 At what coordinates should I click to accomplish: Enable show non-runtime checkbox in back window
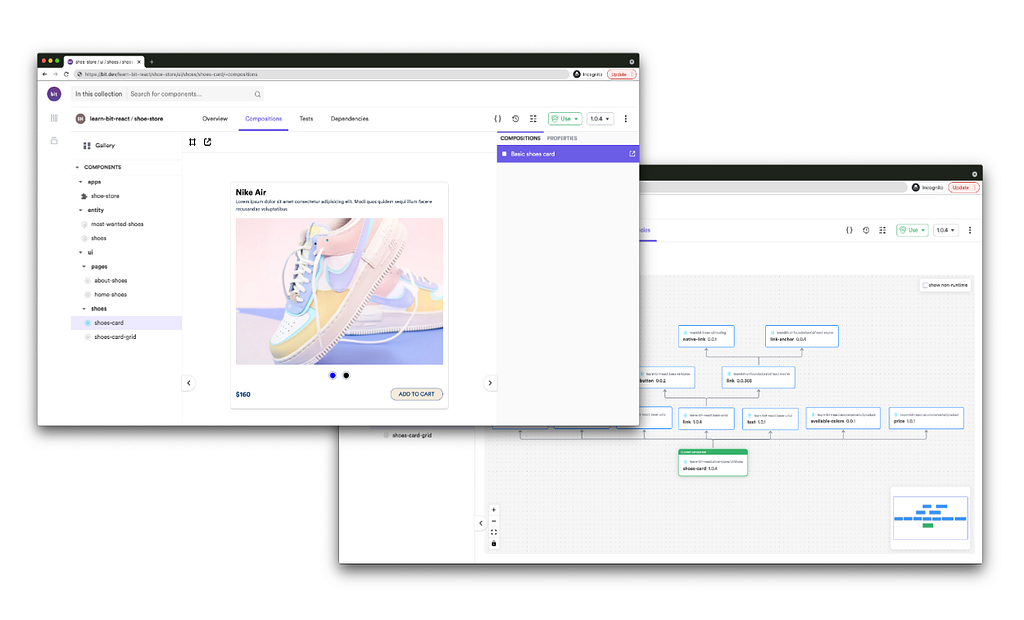[x=925, y=286]
